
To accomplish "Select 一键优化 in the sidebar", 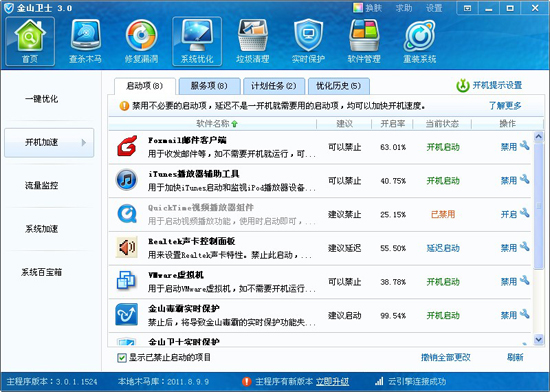I will click(42, 99).
